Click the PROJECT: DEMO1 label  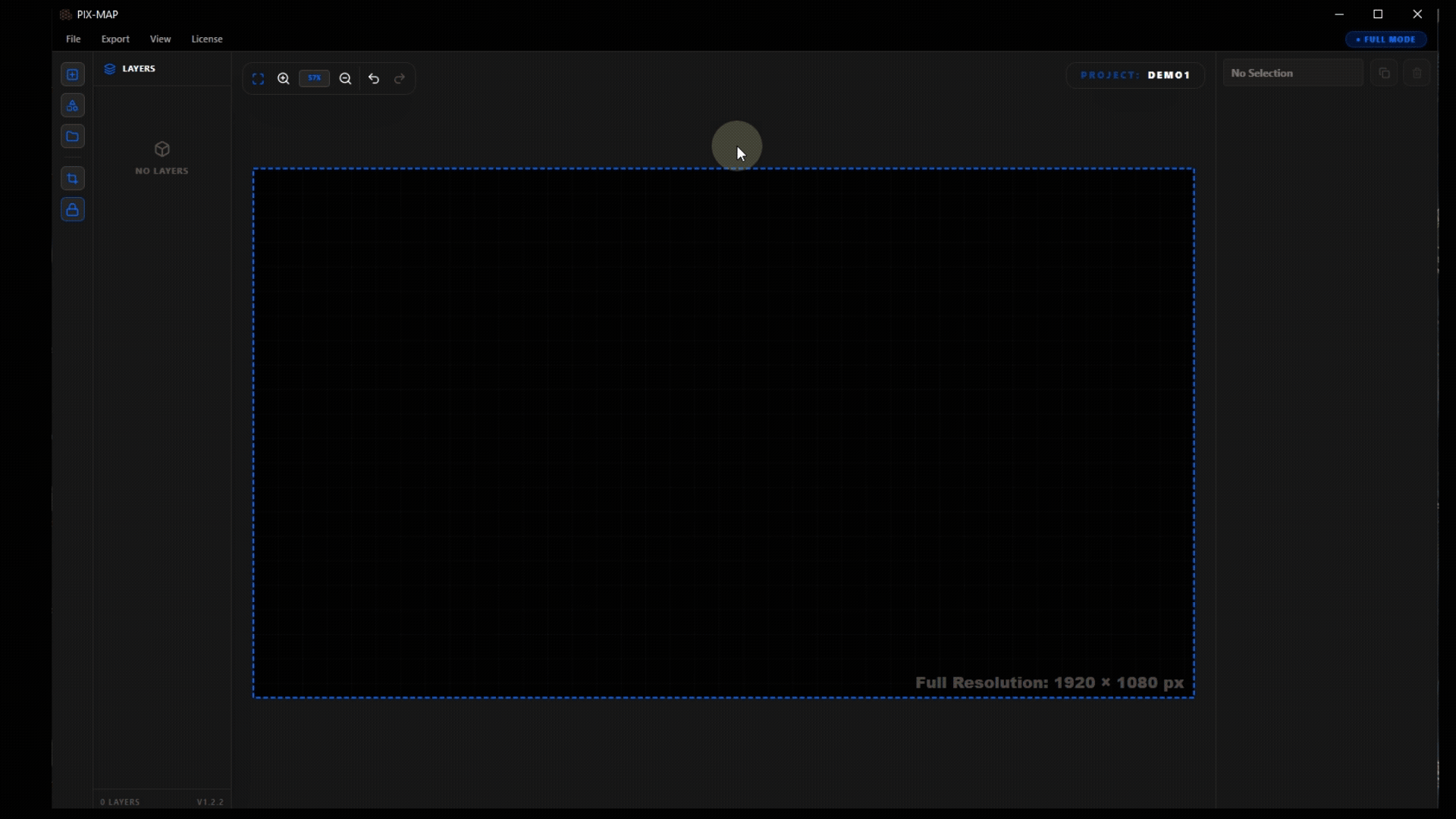tap(1135, 75)
